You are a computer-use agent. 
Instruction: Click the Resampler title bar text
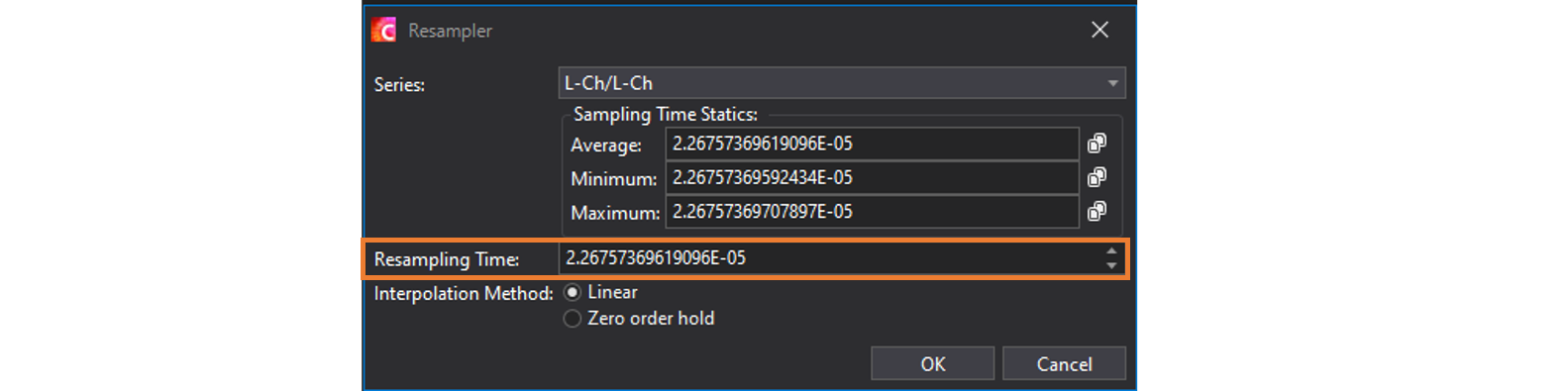[450, 31]
